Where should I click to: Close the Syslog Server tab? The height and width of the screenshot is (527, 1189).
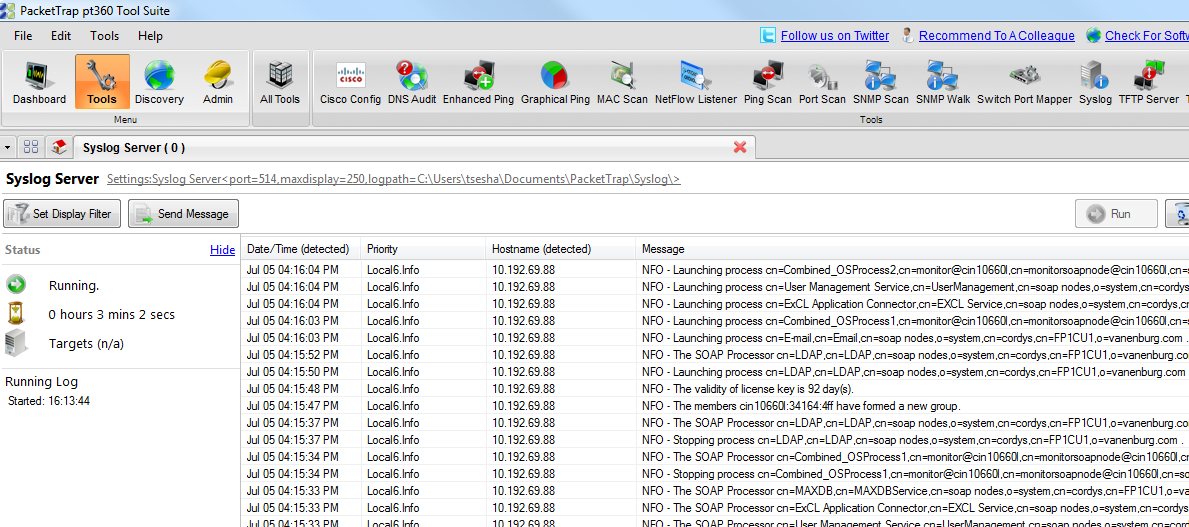740,147
